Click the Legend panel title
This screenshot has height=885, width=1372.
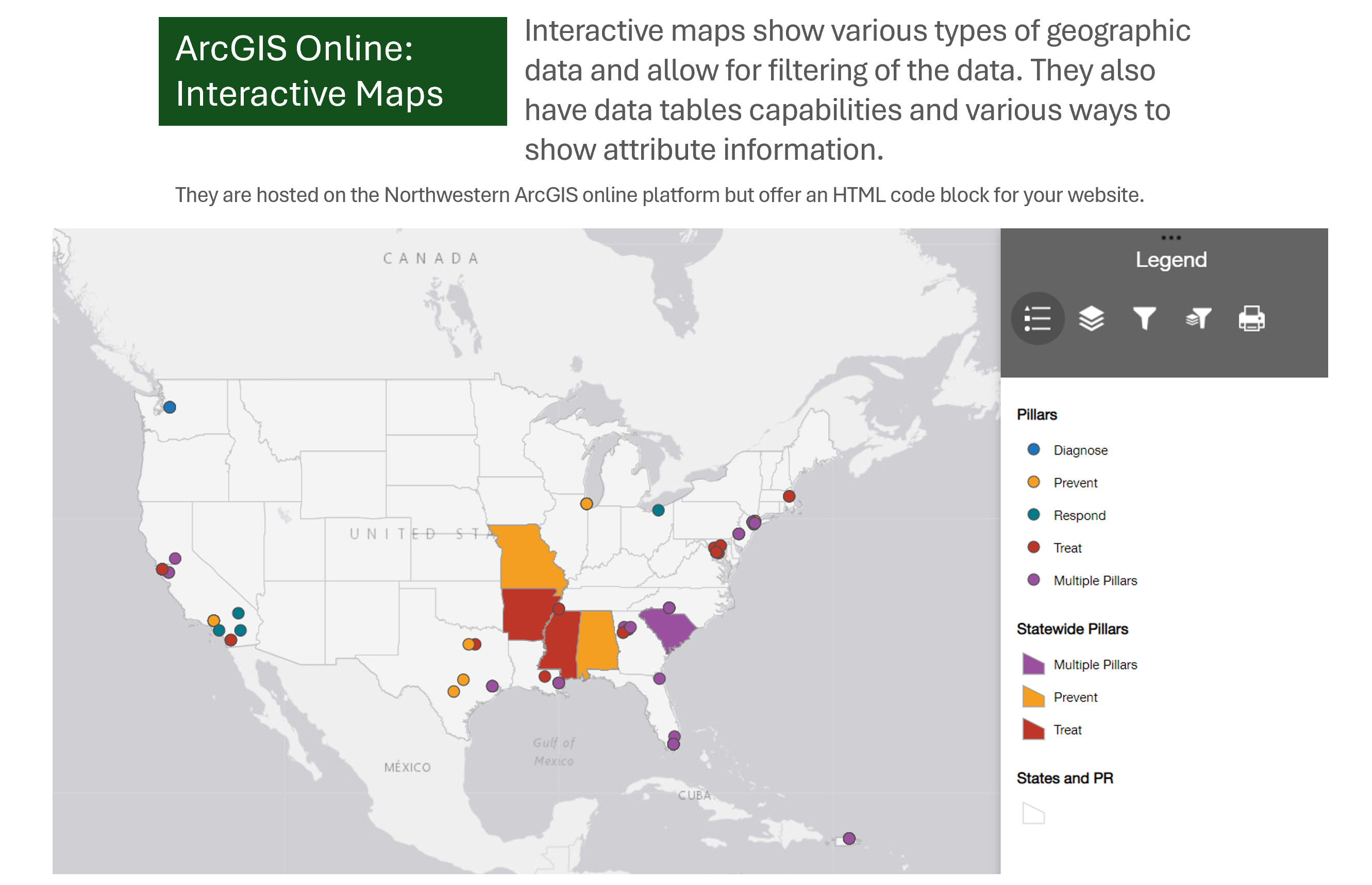[x=1171, y=260]
